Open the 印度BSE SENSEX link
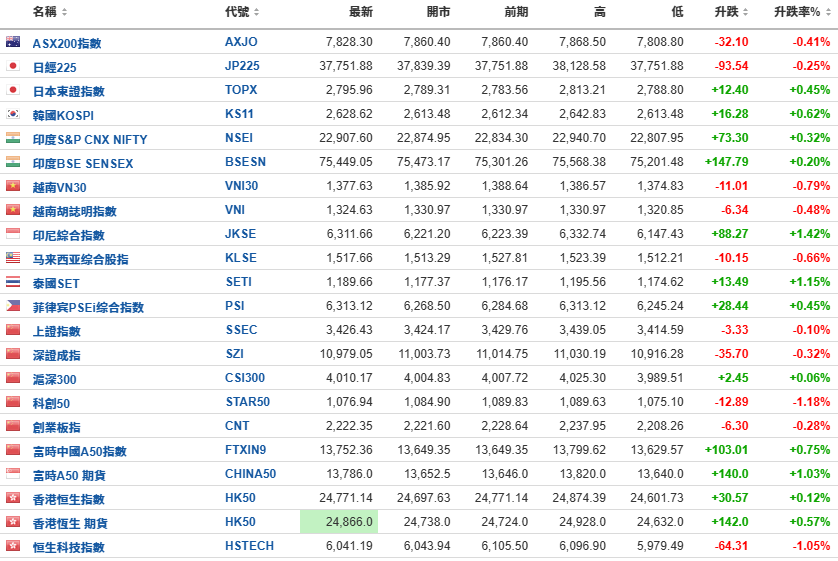838x561 pixels. click(x=83, y=163)
